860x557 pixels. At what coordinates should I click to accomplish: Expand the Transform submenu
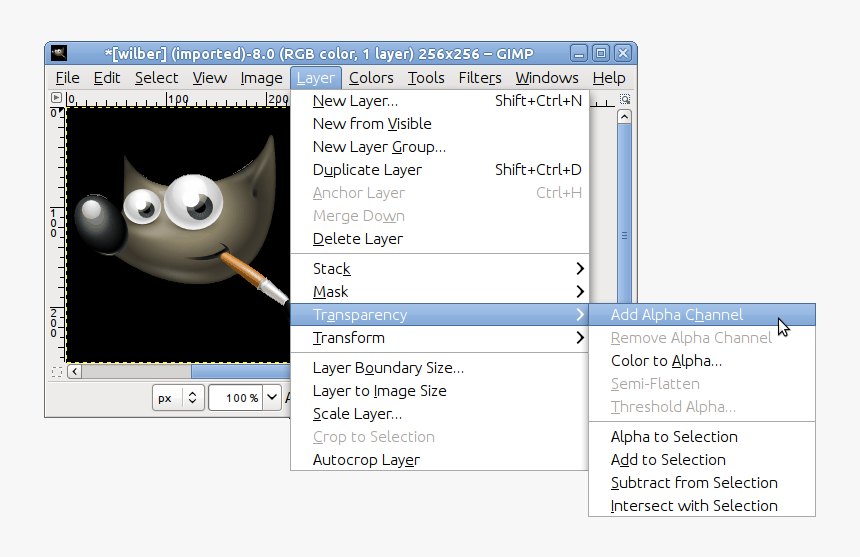click(440, 338)
